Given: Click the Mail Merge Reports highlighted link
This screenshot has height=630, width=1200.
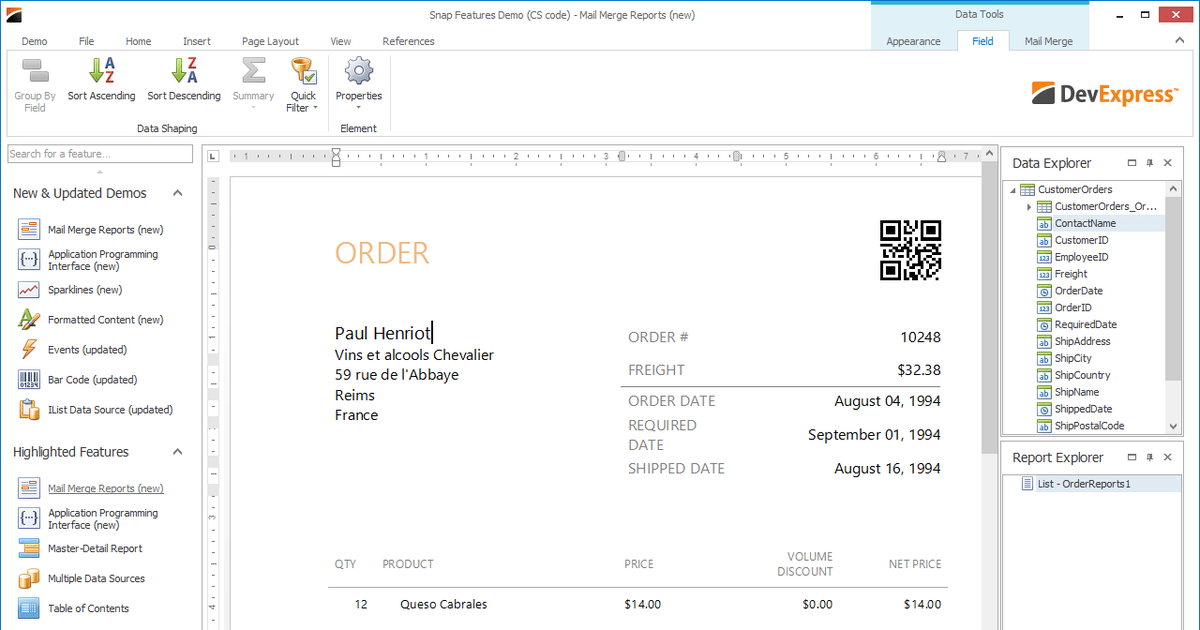Looking at the screenshot, I should coord(105,489).
